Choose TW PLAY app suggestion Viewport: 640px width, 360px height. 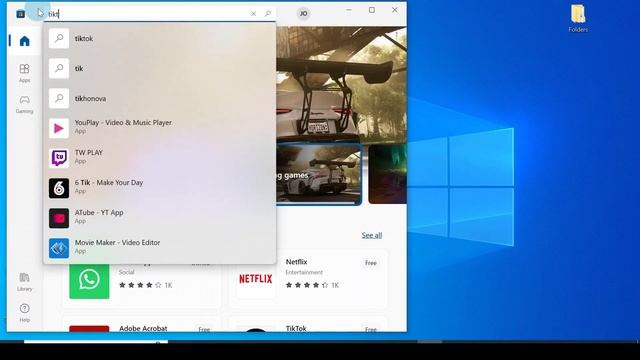tap(160, 158)
